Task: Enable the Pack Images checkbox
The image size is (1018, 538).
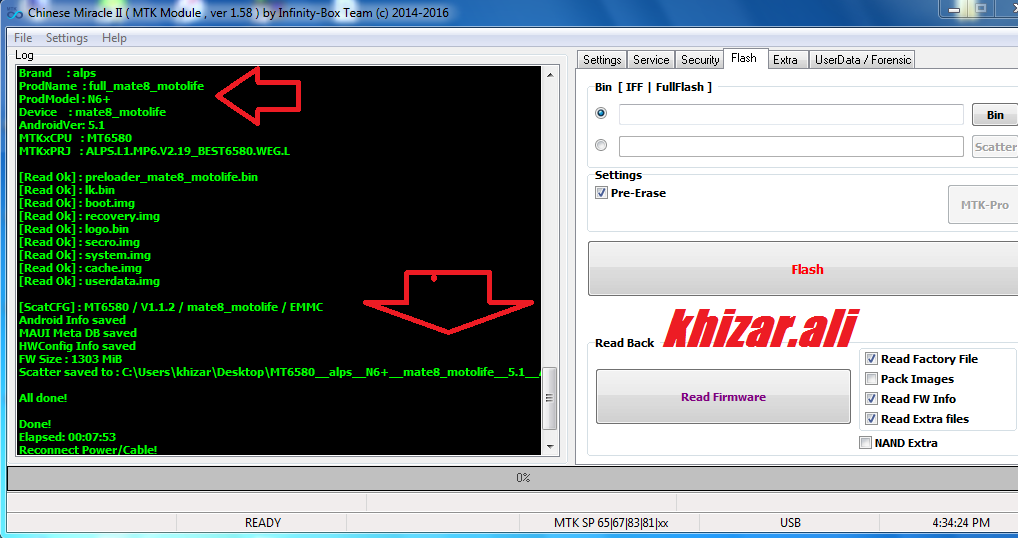Action: (871, 378)
